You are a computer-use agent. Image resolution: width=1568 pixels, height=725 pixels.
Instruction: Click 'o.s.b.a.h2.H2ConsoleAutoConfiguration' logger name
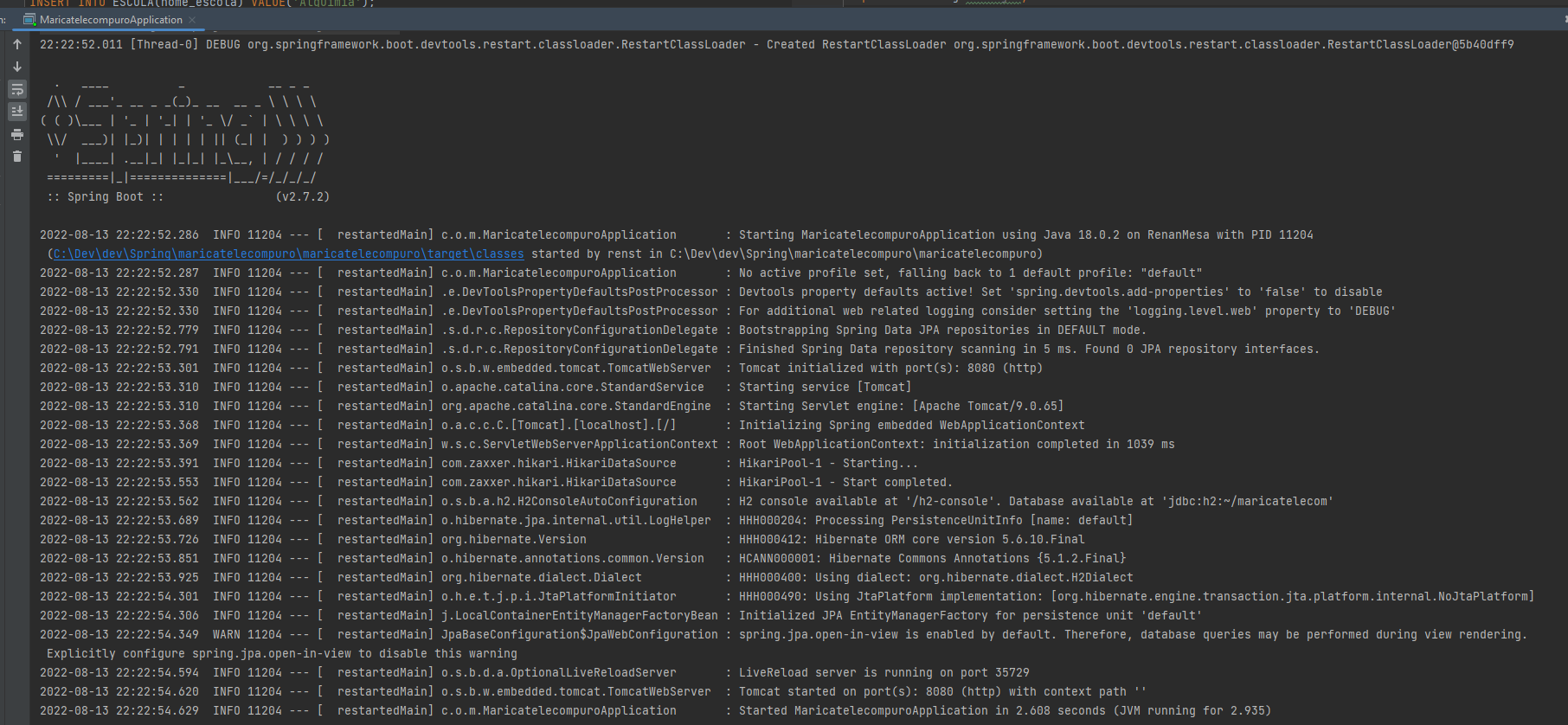pyautogui.click(x=569, y=502)
